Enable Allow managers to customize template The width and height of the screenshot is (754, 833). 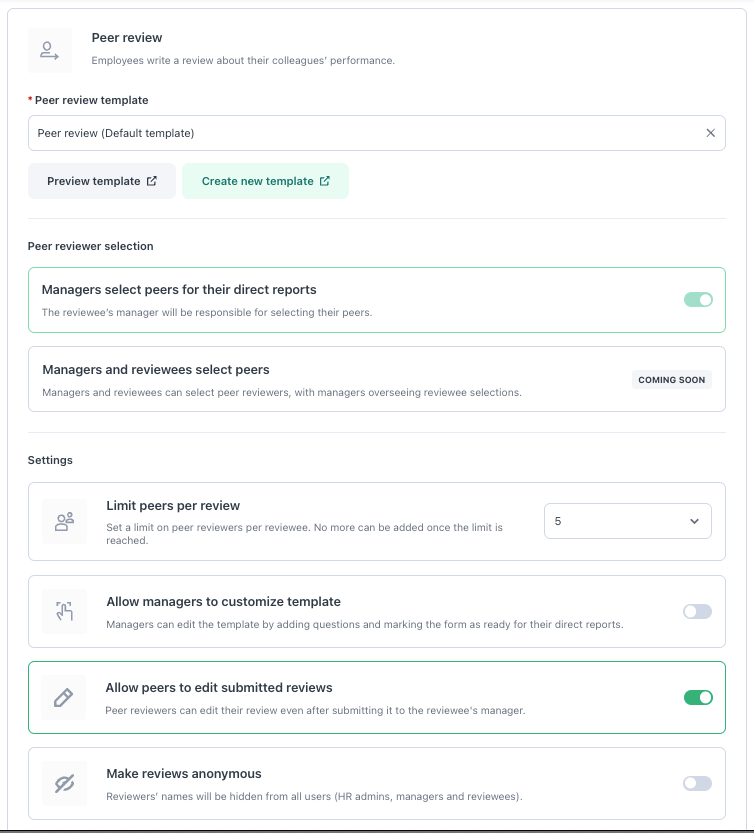697,611
